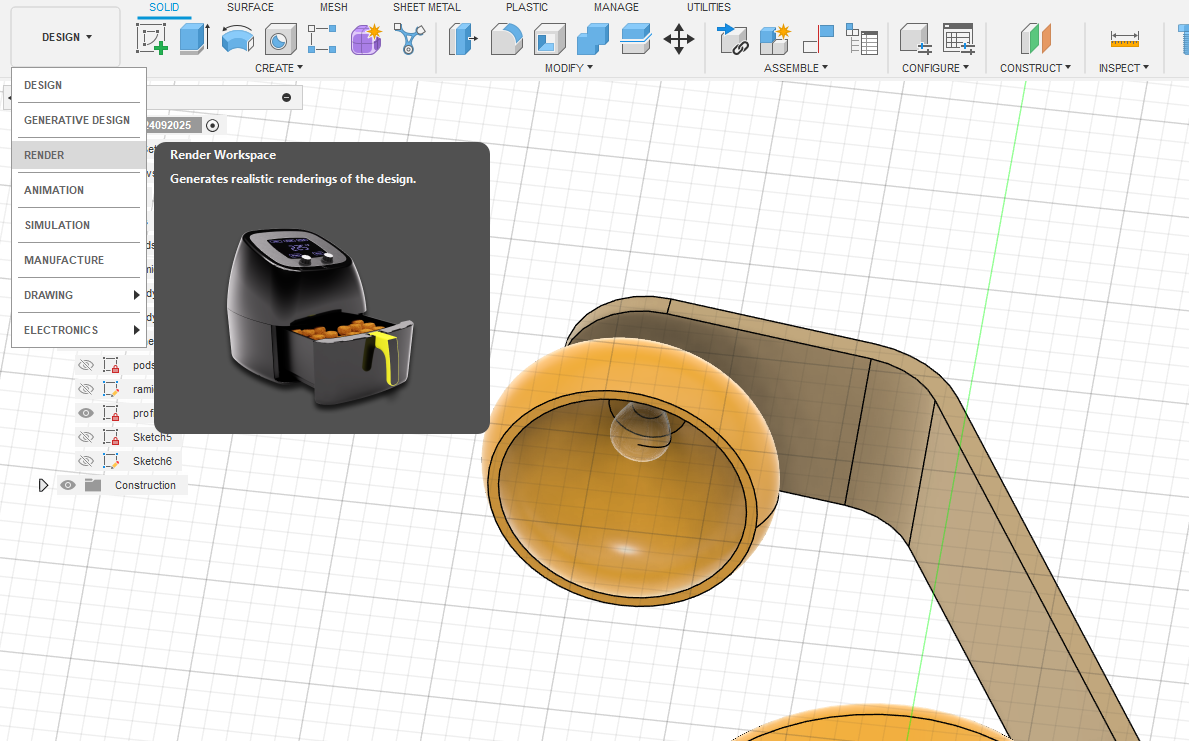1189x741 pixels.
Task: Click the Create Sketch tool icon
Action: click(152, 39)
